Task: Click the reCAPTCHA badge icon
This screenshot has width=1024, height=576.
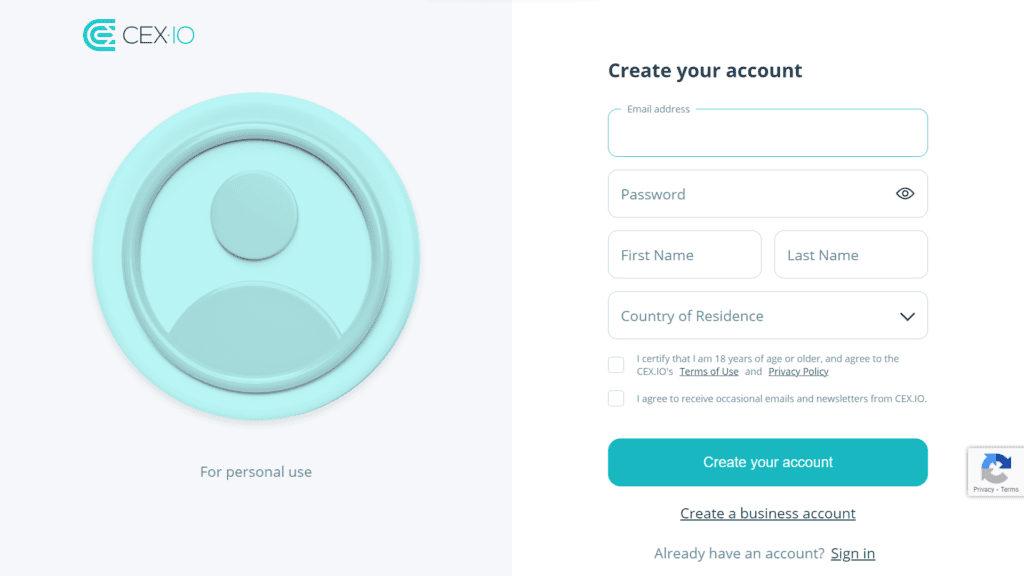Action: (996, 466)
